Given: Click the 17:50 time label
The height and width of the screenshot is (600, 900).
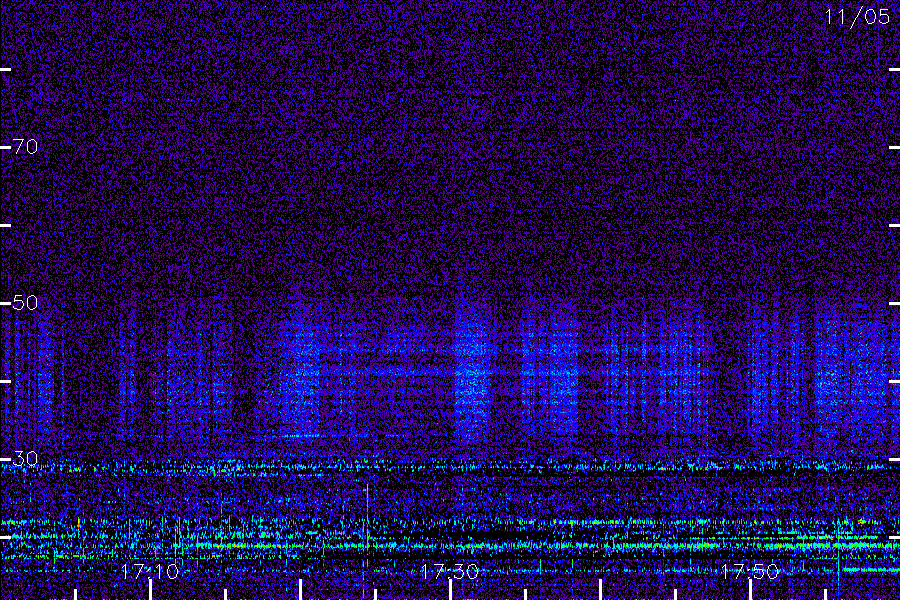Looking at the screenshot, I should point(750,571).
